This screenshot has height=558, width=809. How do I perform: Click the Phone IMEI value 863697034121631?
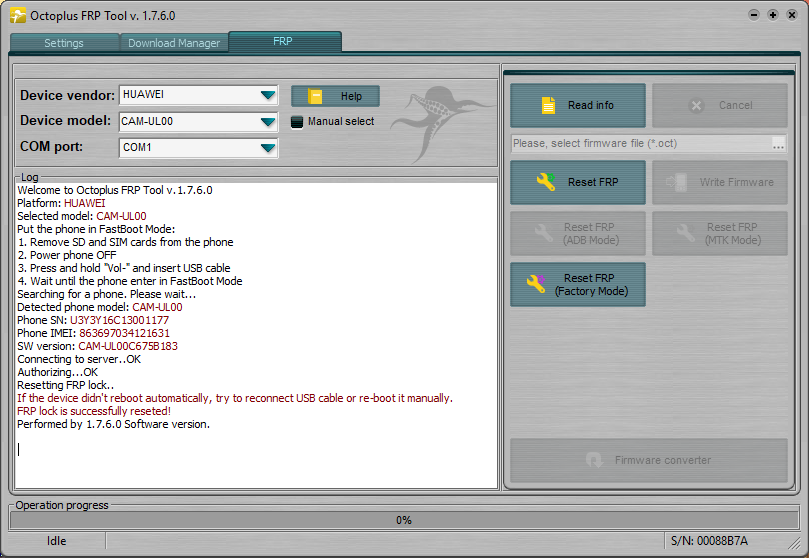[x=124, y=333]
